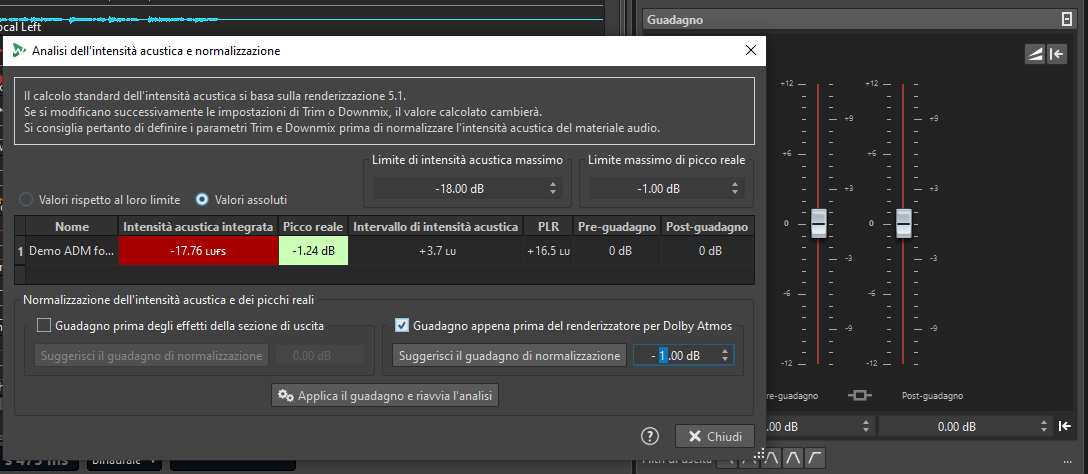Click the rightmost output filter shape icon

click(816, 458)
